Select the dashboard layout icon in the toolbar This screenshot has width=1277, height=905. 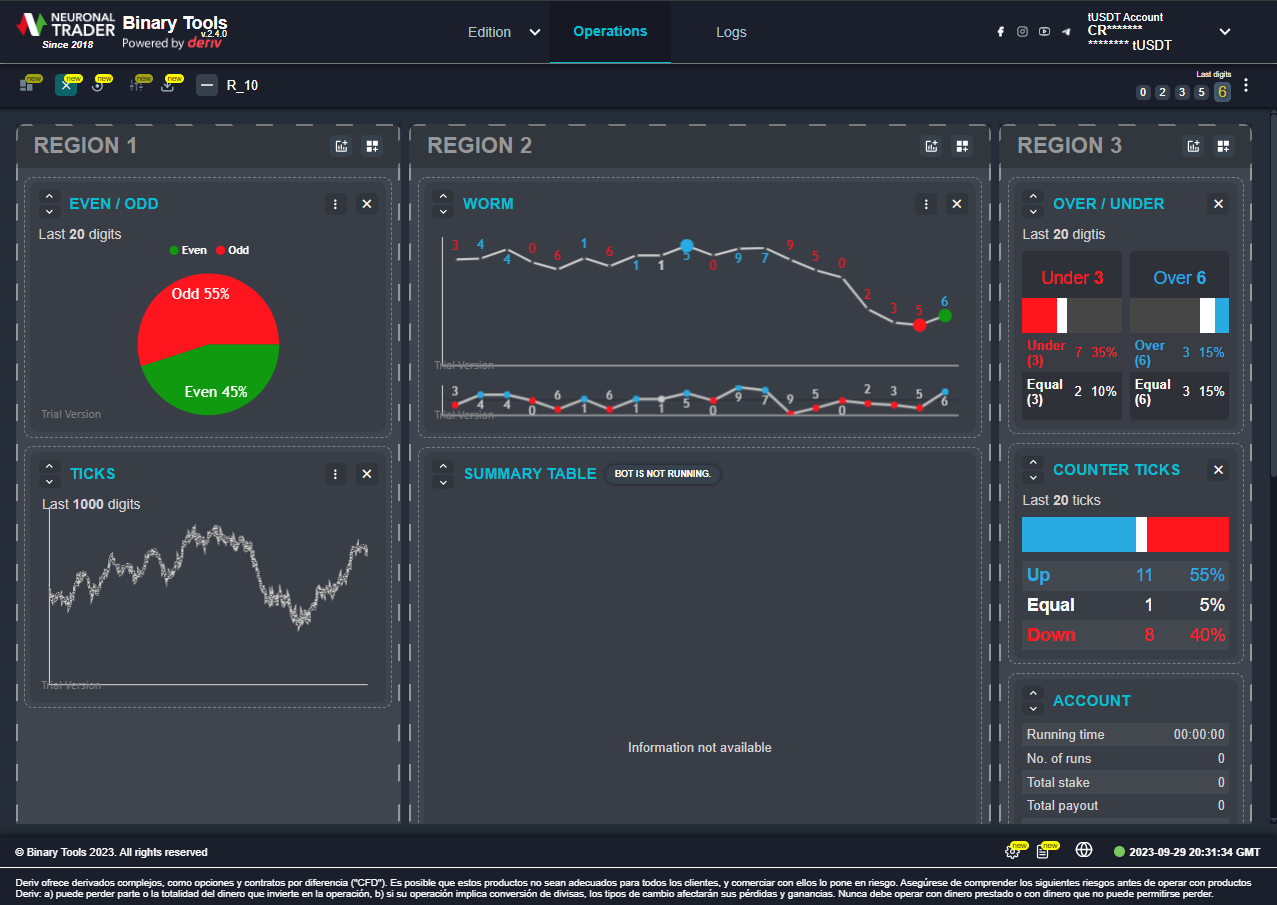[x=30, y=86]
